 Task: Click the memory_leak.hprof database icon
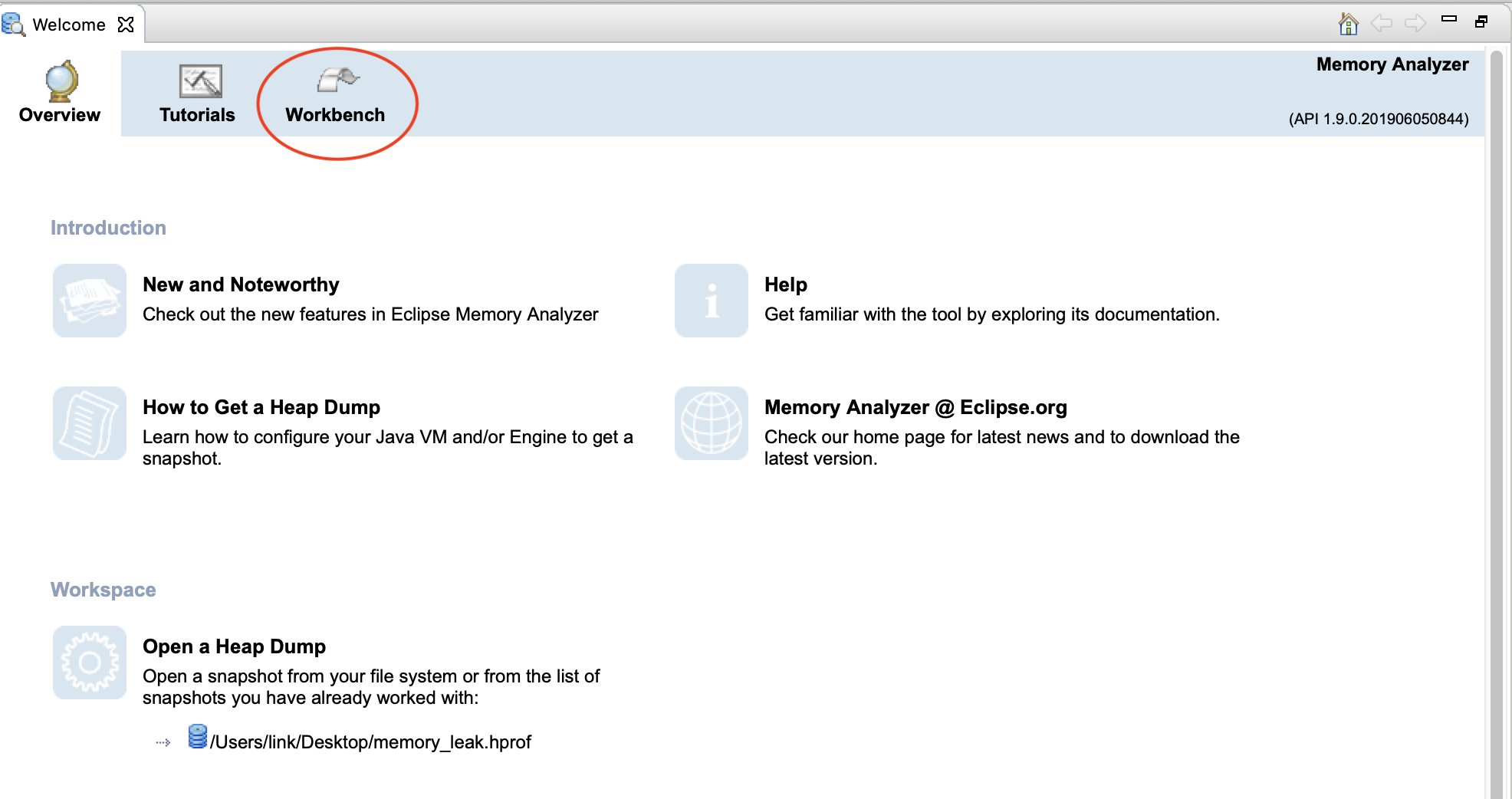(198, 737)
